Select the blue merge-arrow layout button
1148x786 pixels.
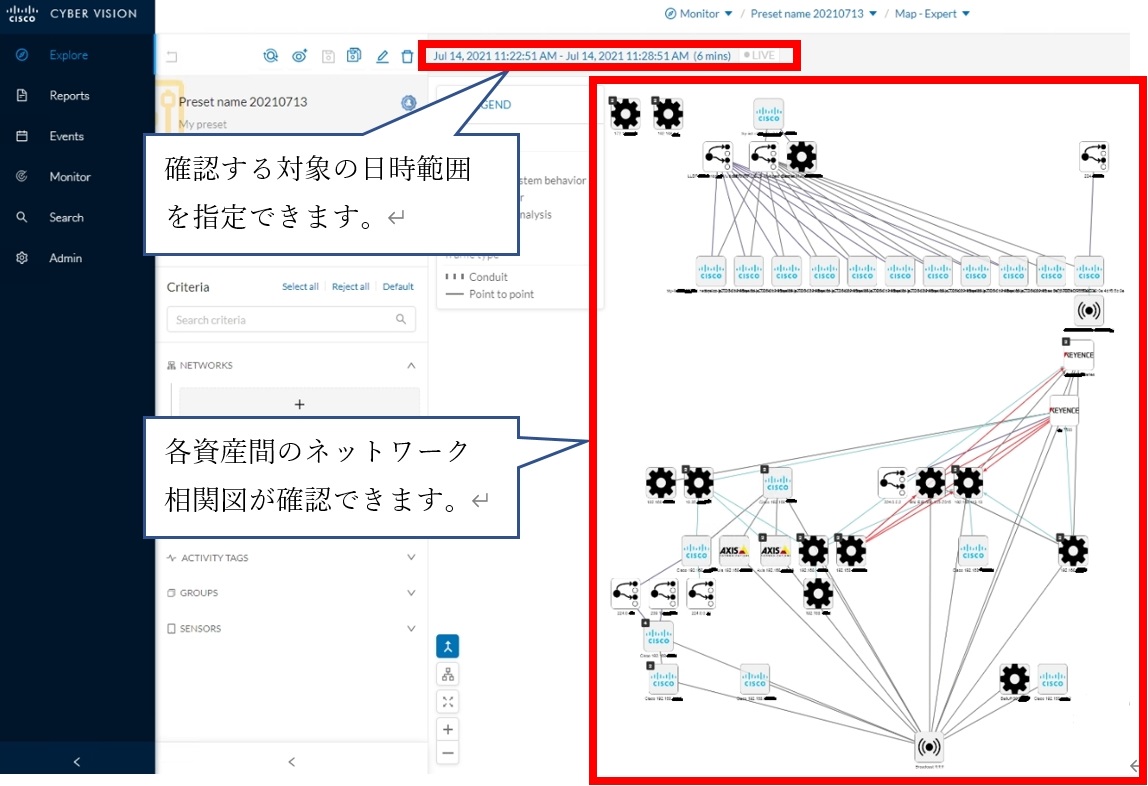coord(448,646)
